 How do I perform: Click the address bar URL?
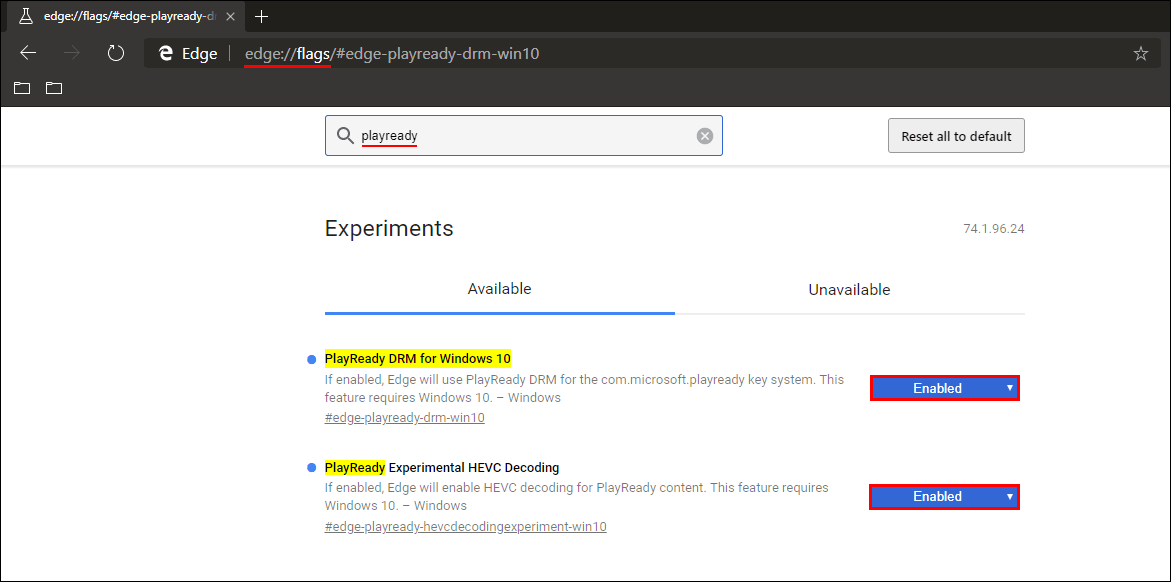pos(392,54)
